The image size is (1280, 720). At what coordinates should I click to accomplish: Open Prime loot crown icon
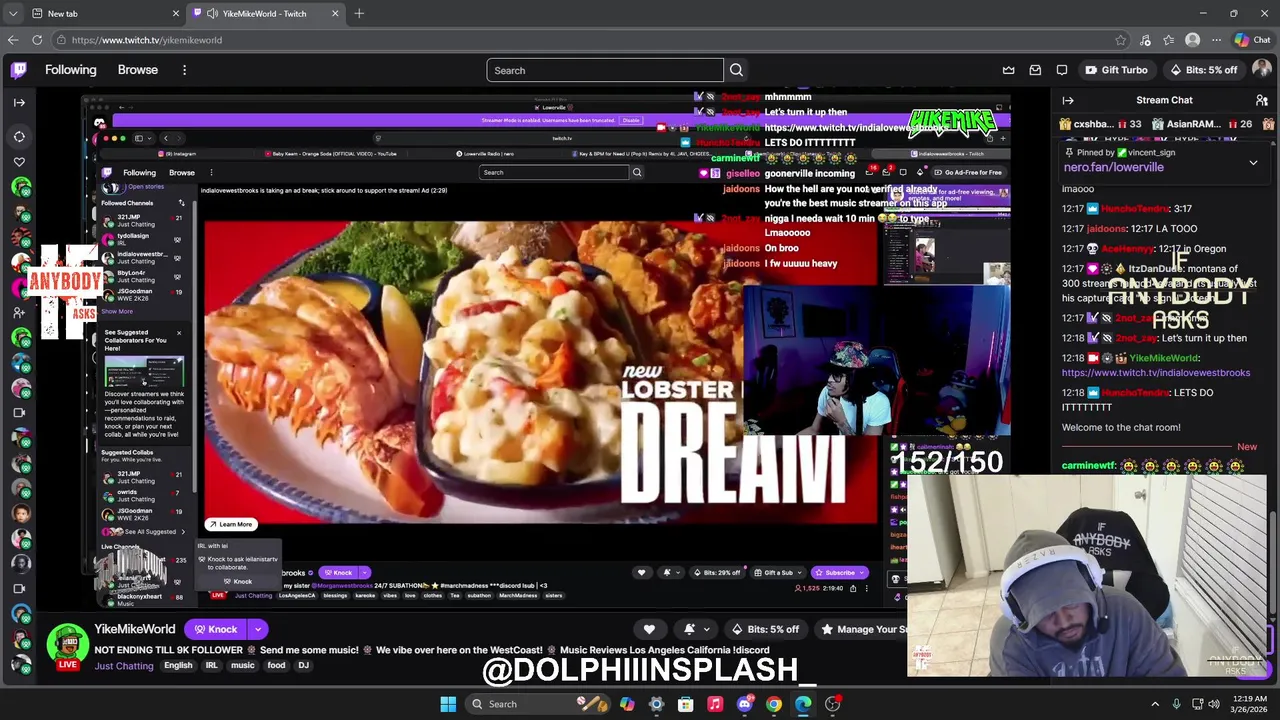(x=1008, y=70)
